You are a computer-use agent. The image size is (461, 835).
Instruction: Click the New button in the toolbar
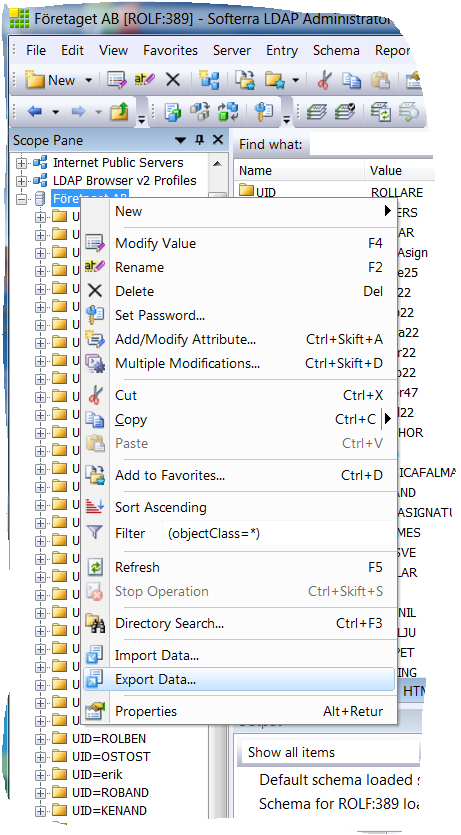(x=51, y=80)
